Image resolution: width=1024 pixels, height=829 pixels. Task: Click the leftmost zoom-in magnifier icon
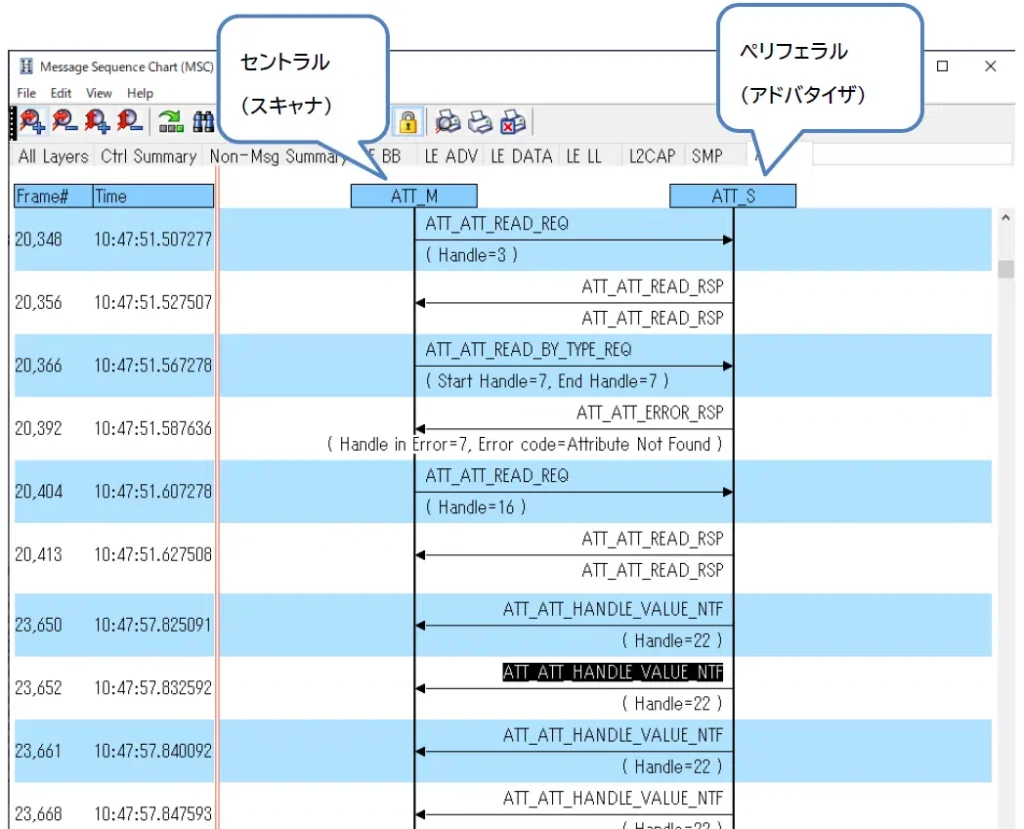click(x=31, y=122)
